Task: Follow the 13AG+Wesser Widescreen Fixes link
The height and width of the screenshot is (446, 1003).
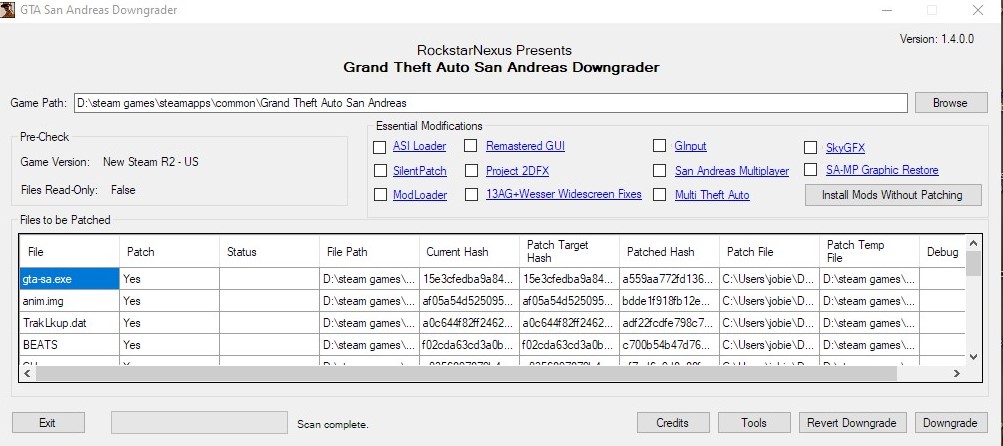Action: coord(563,195)
